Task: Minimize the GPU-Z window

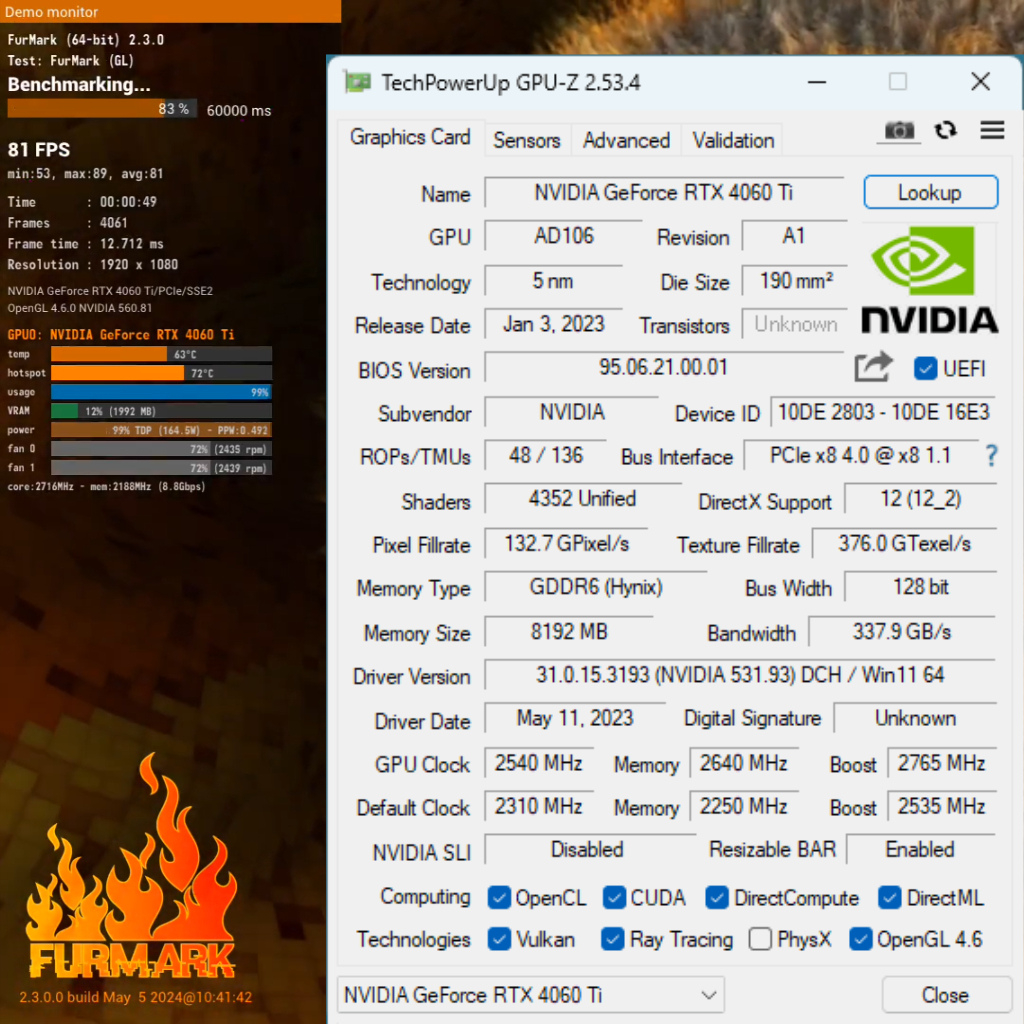Action: pyautogui.click(x=816, y=82)
